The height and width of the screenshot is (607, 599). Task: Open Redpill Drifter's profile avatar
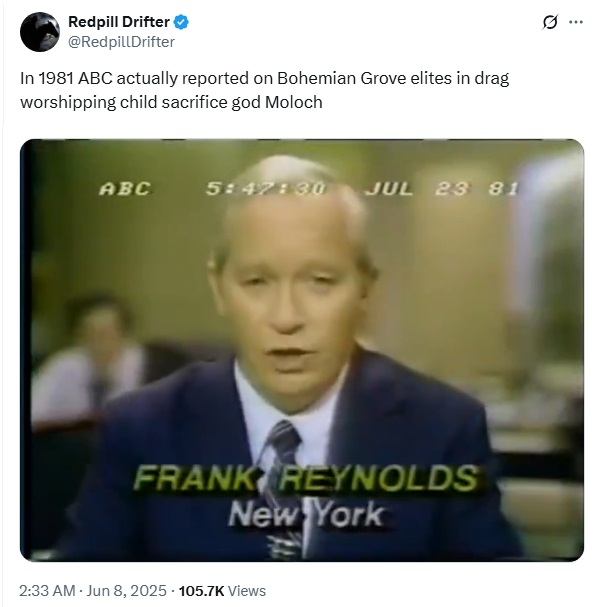[x=39, y=32]
